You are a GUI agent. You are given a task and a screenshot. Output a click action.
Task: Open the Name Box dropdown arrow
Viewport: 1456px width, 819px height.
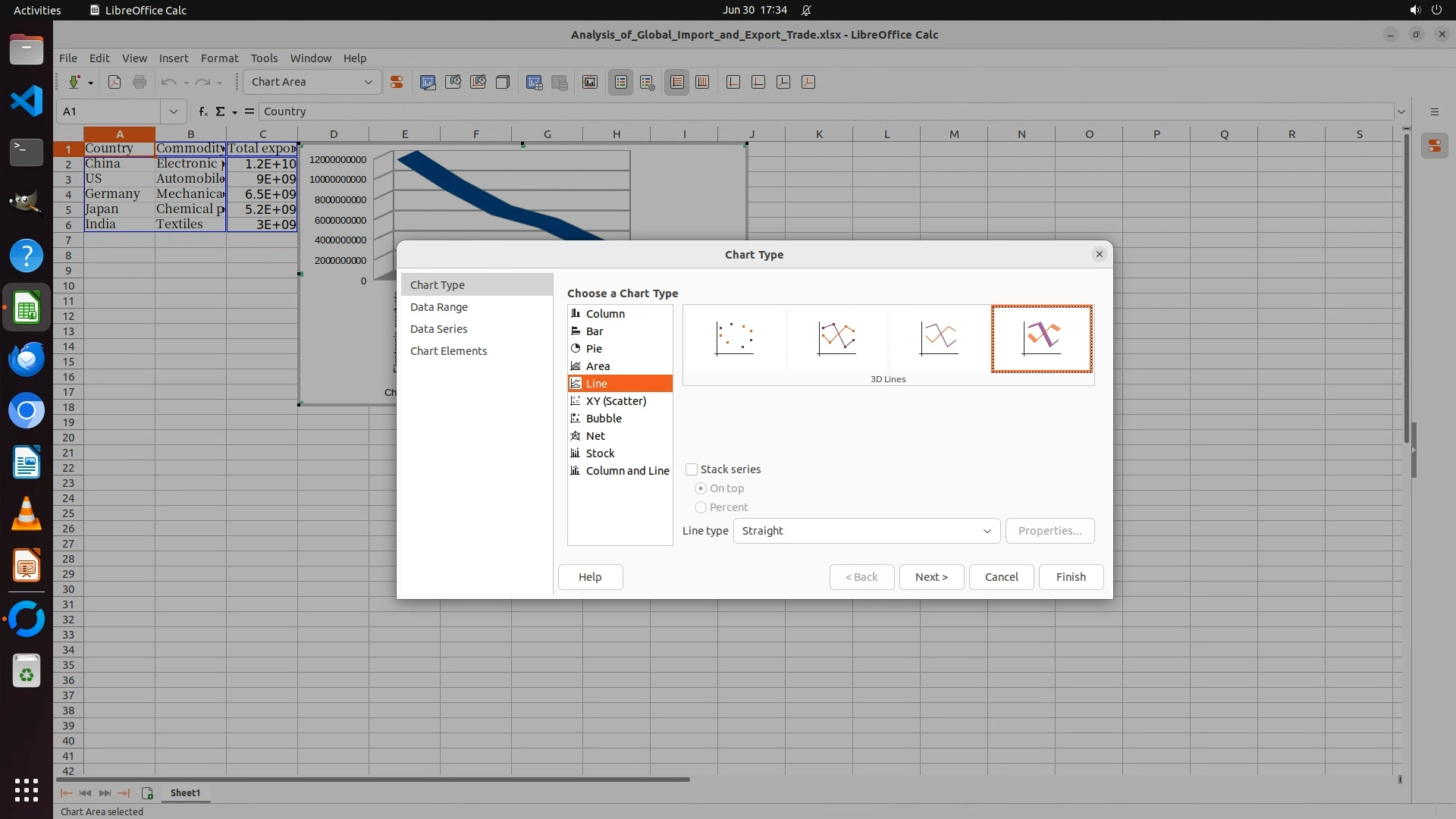click(x=174, y=111)
